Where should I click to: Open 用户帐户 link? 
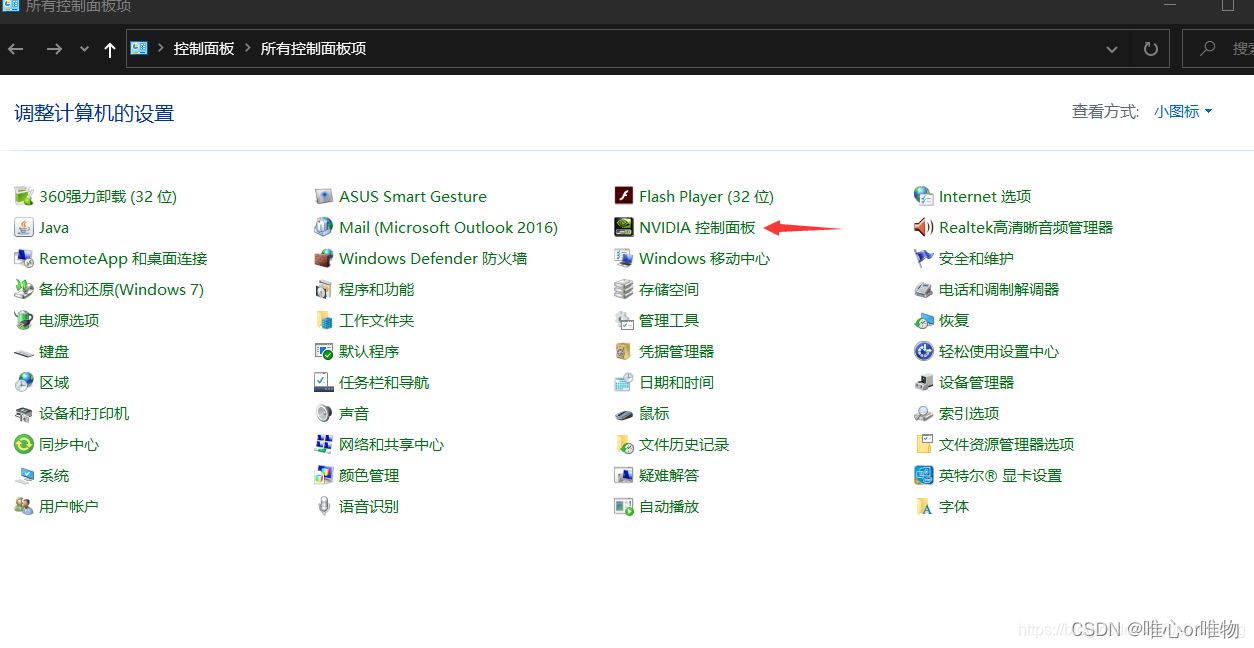pyautogui.click(x=69, y=506)
